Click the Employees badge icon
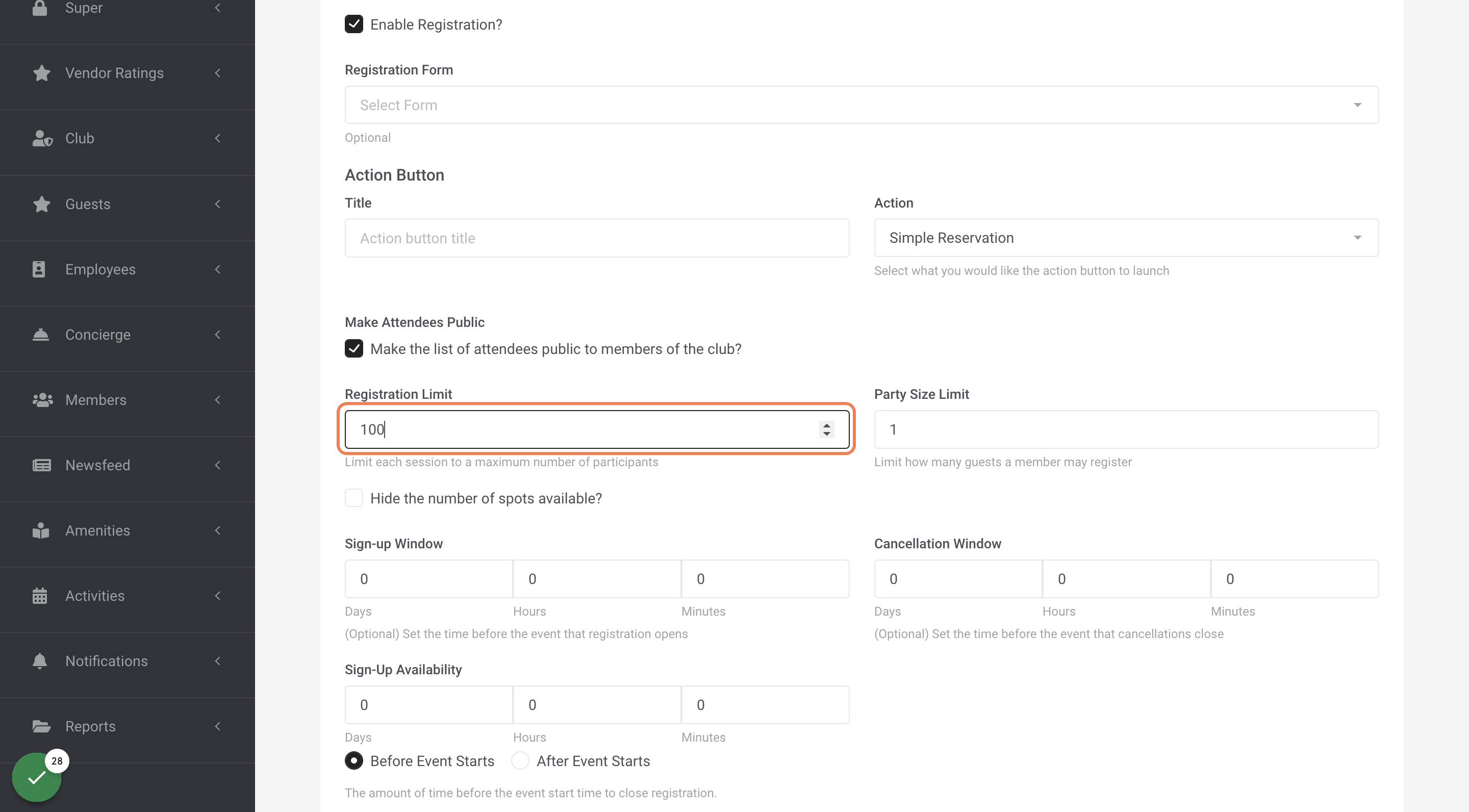The height and width of the screenshot is (812, 1469). point(39,269)
